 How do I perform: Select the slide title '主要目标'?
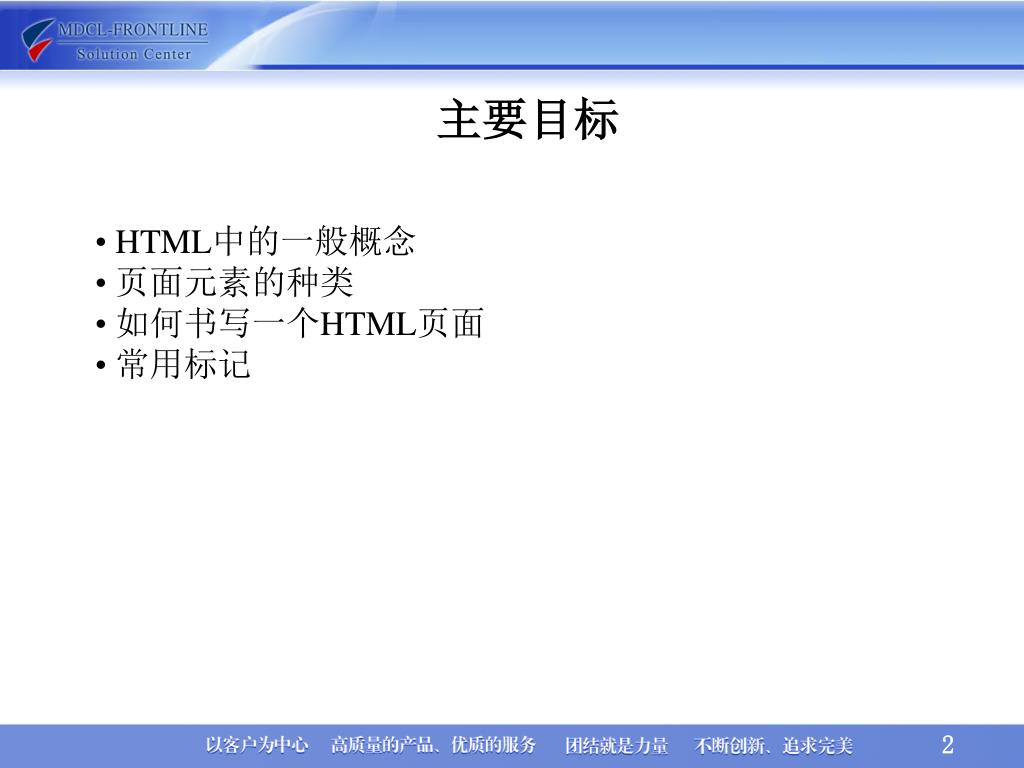[x=528, y=120]
